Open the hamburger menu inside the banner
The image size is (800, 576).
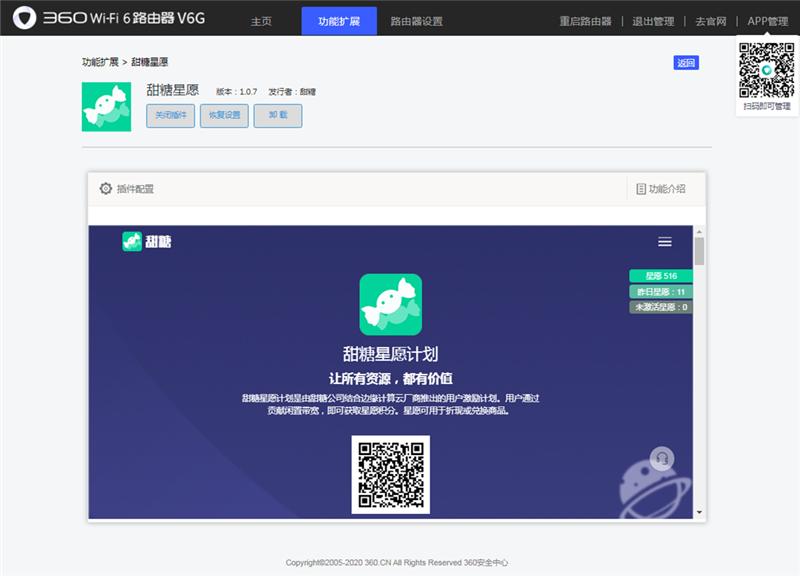[662, 241]
